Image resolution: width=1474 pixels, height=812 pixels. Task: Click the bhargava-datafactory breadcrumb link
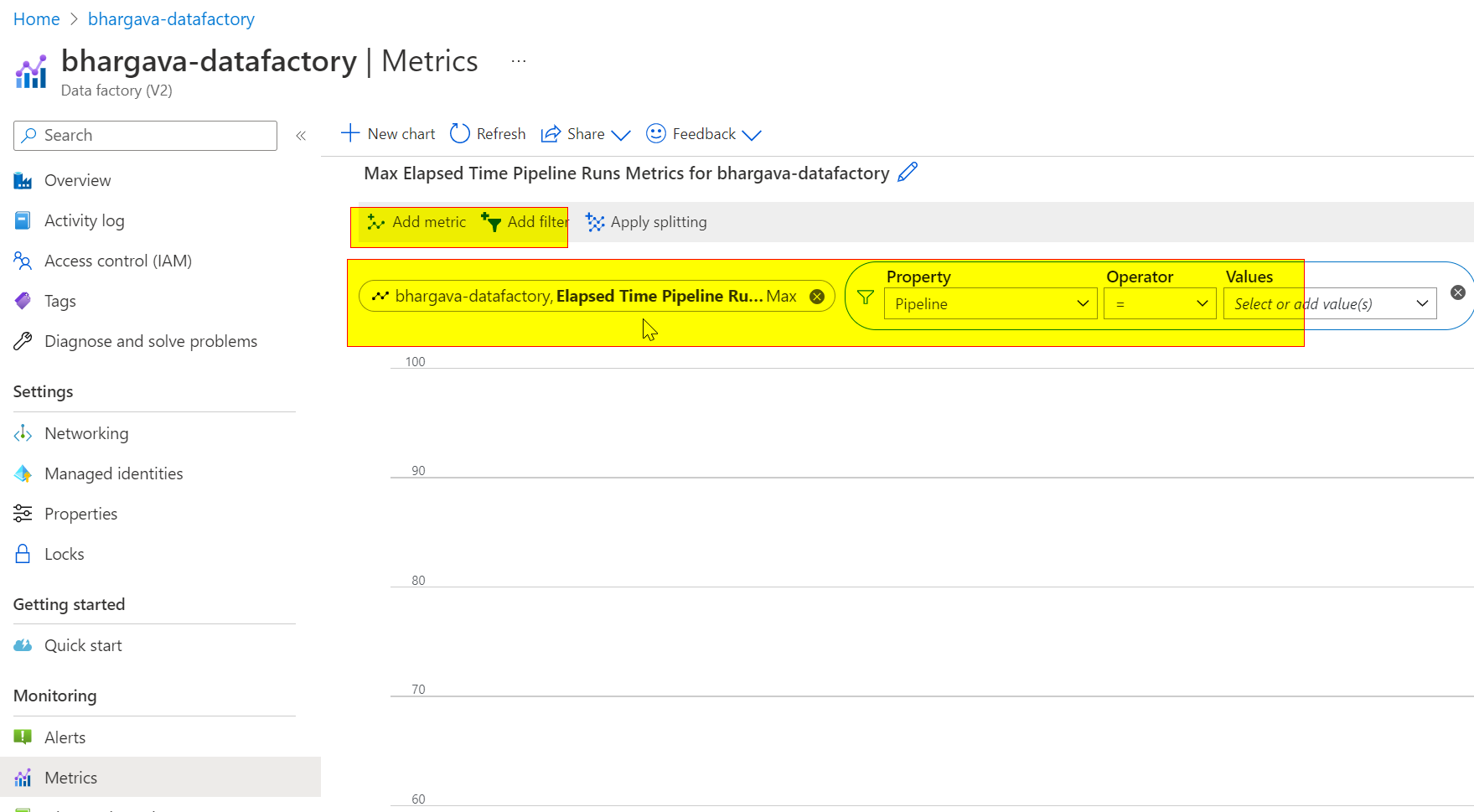[171, 19]
